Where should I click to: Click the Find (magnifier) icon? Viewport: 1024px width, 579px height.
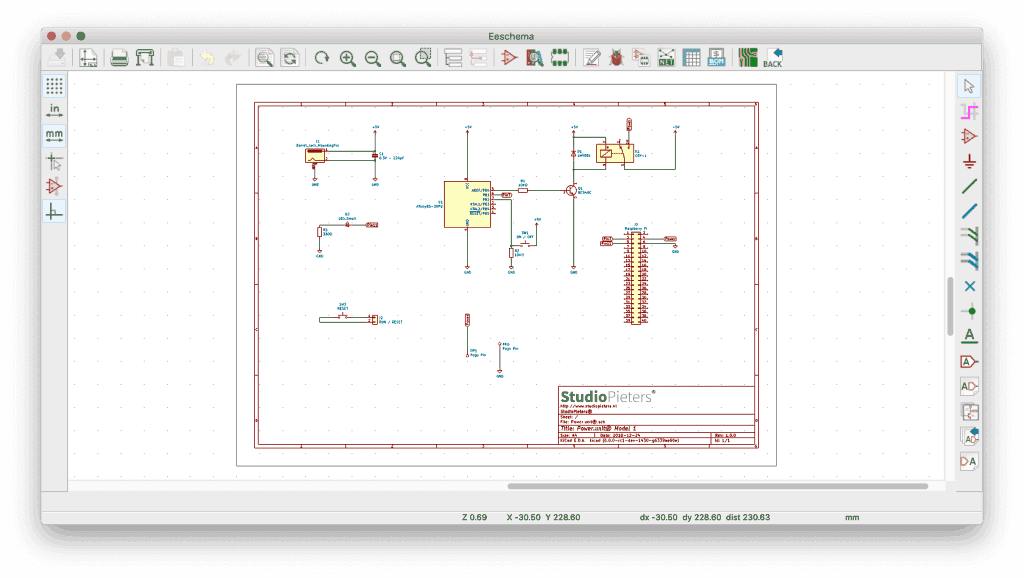coord(264,58)
